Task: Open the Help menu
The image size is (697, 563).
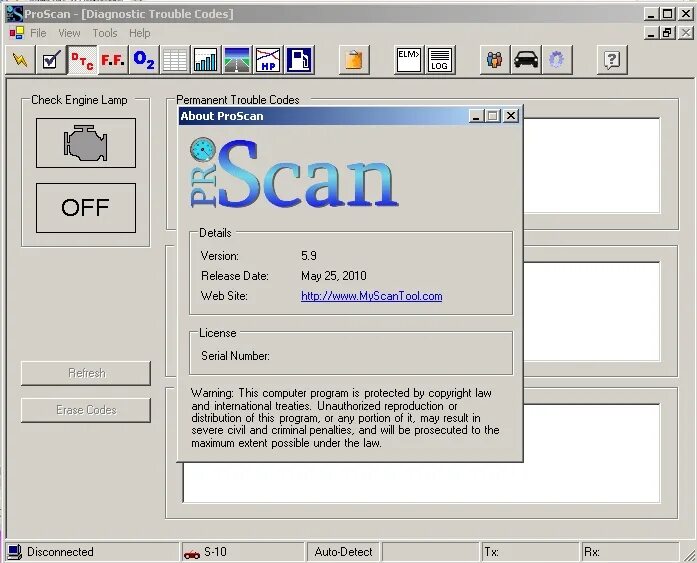Action: (x=140, y=33)
